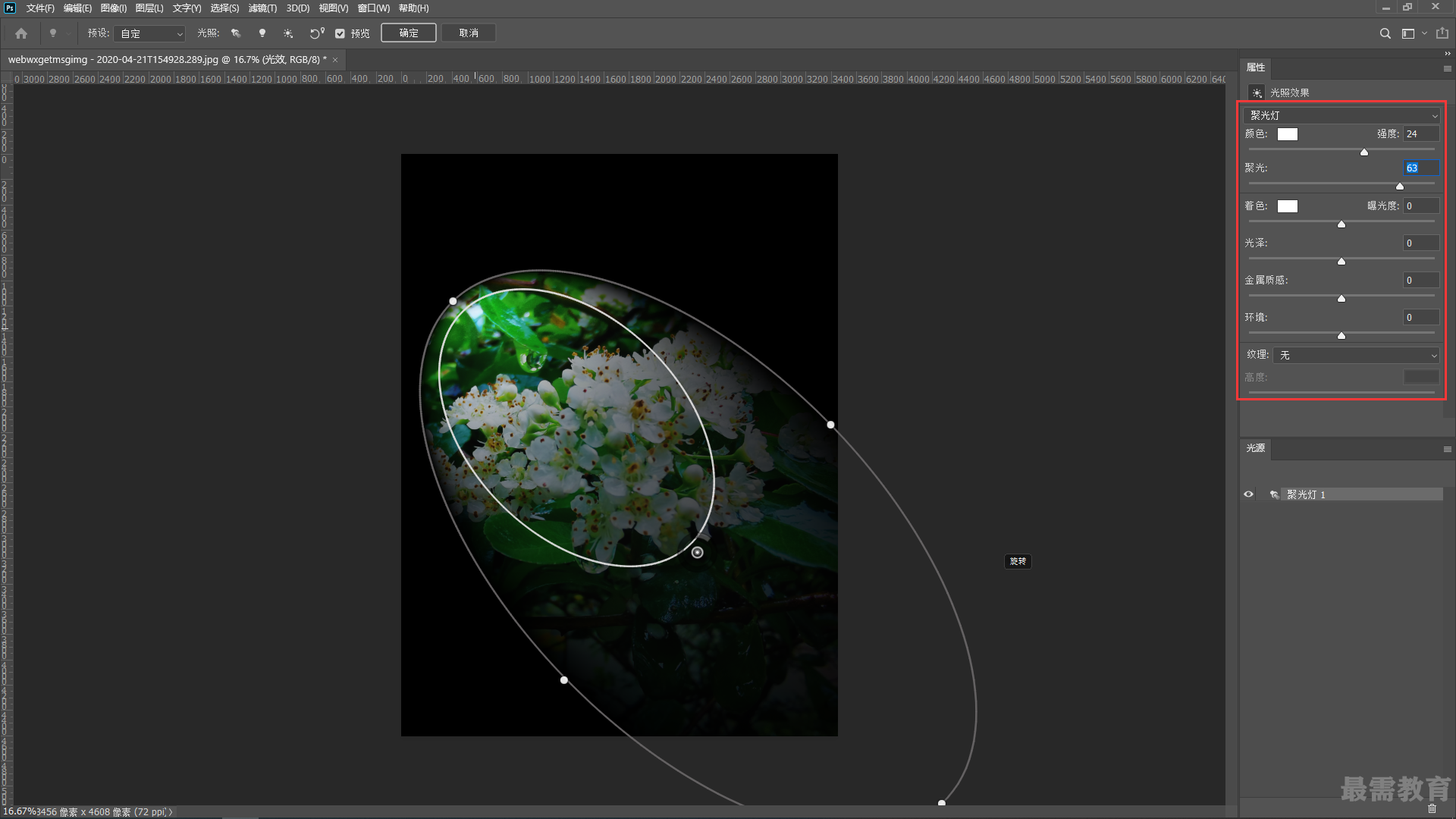Open the 窗口(W) menu
The image size is (1456, 819).
pos(373,8)
